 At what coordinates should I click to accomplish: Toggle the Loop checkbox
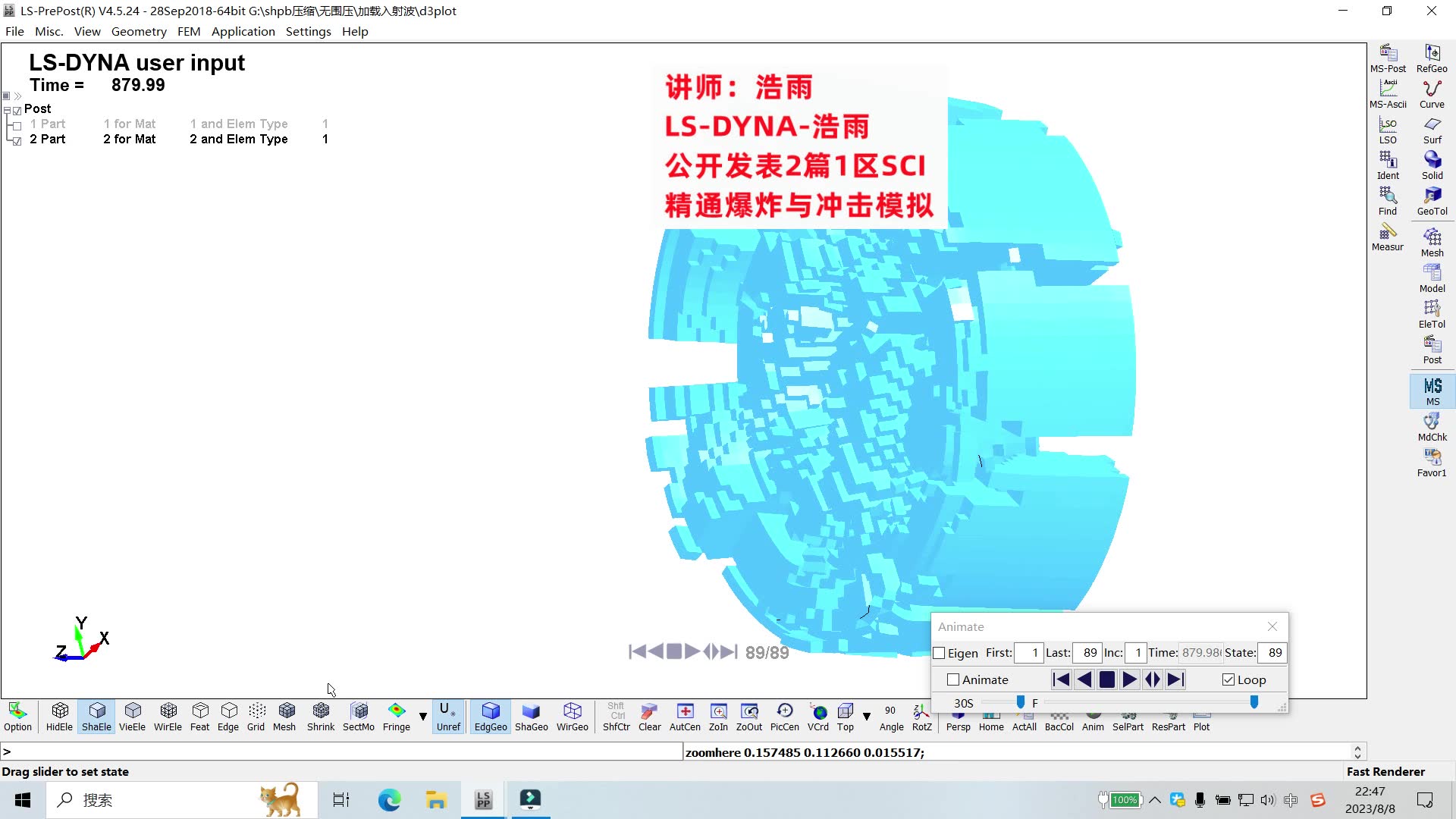[1228, 679]
